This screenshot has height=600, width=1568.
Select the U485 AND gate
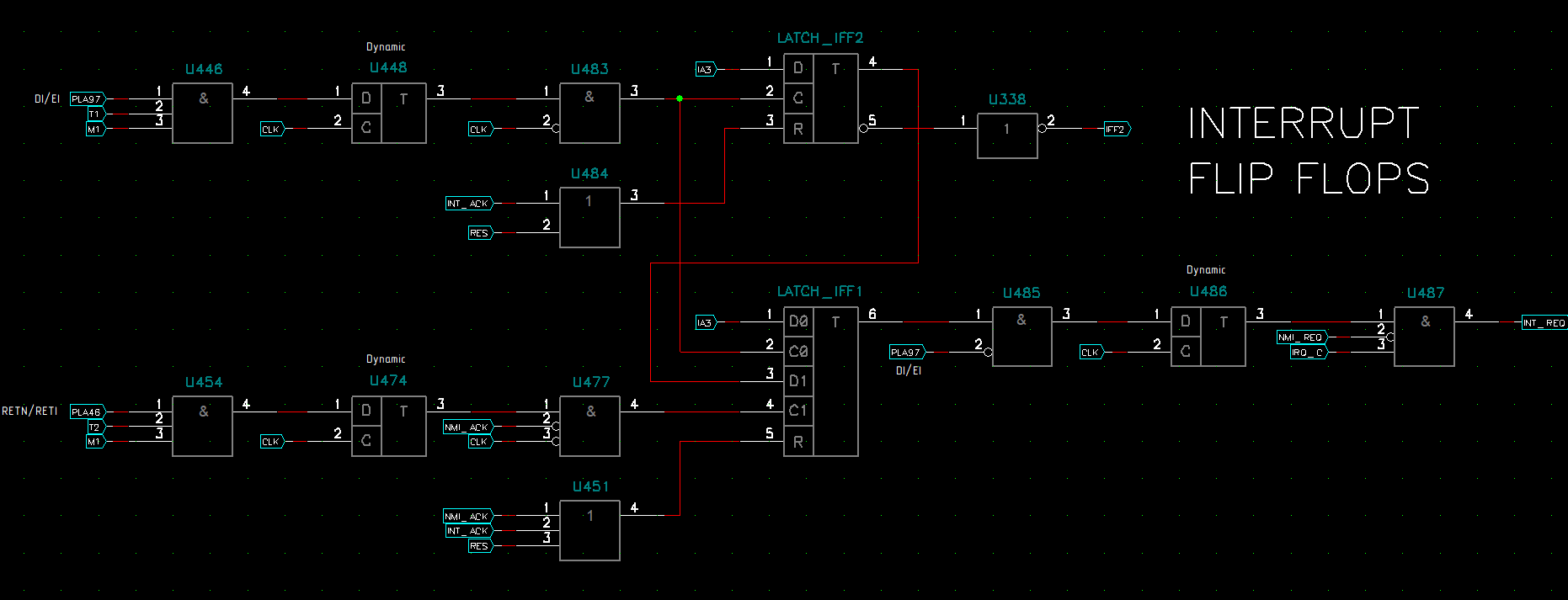coord(1021,337)
